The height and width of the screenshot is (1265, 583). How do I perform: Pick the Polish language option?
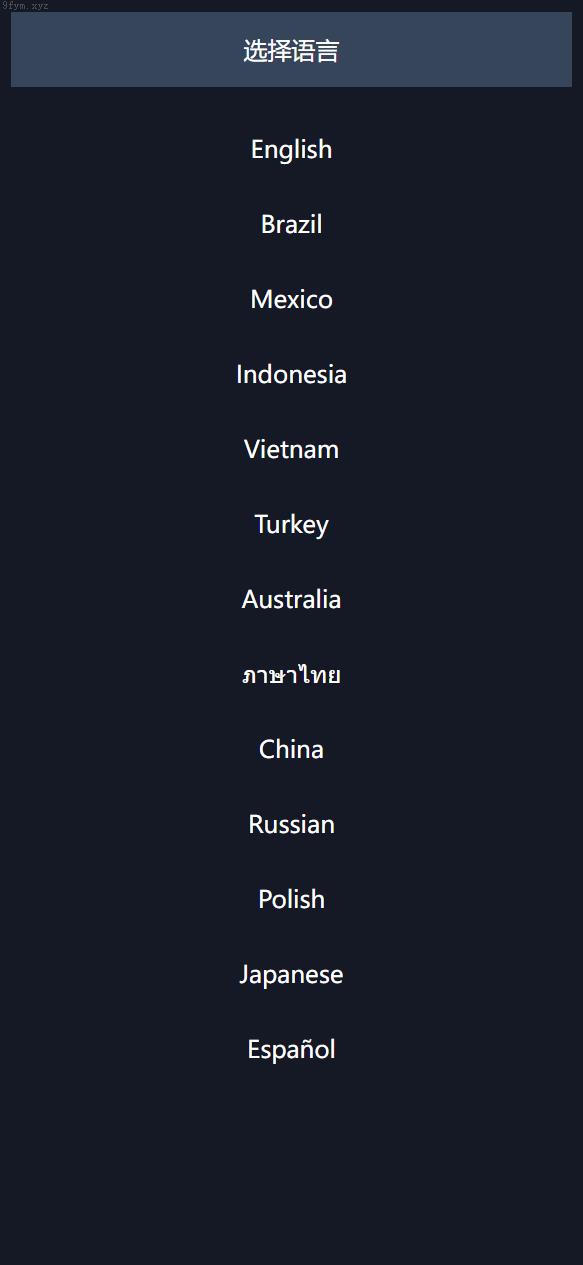click(291, 900)
